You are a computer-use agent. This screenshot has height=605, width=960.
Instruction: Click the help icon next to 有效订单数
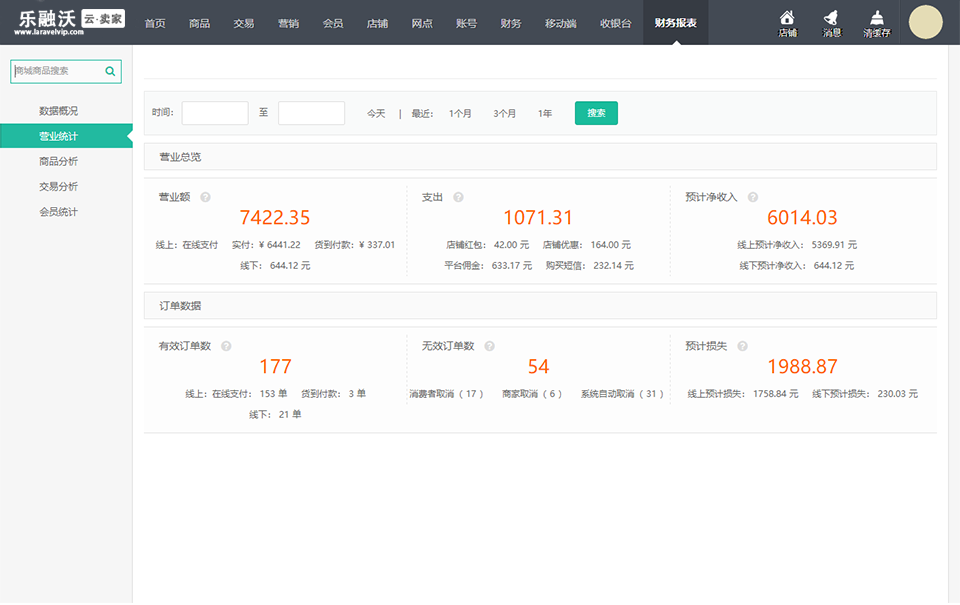tap(226, 346)
